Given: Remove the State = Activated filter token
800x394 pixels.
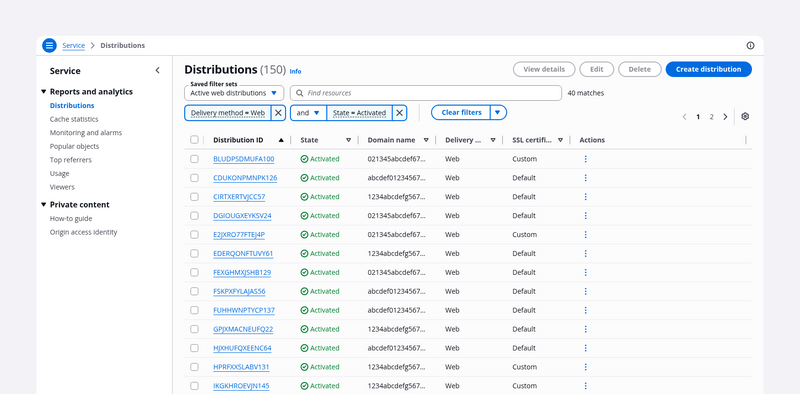Looking at the screenshot, I should (x=399, y=113).
